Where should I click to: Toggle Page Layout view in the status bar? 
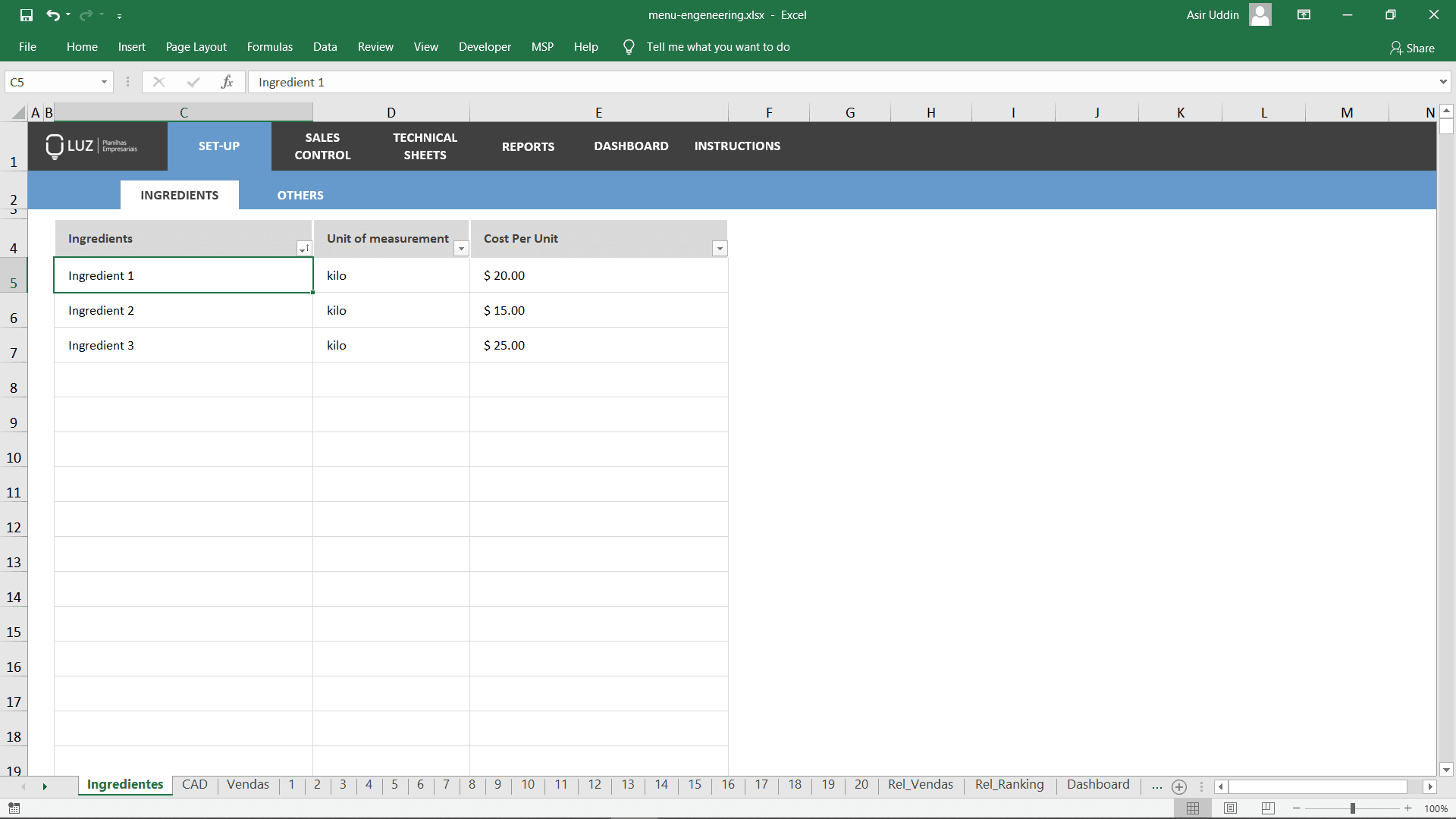pyautogui.click(x=1230, y=808)
